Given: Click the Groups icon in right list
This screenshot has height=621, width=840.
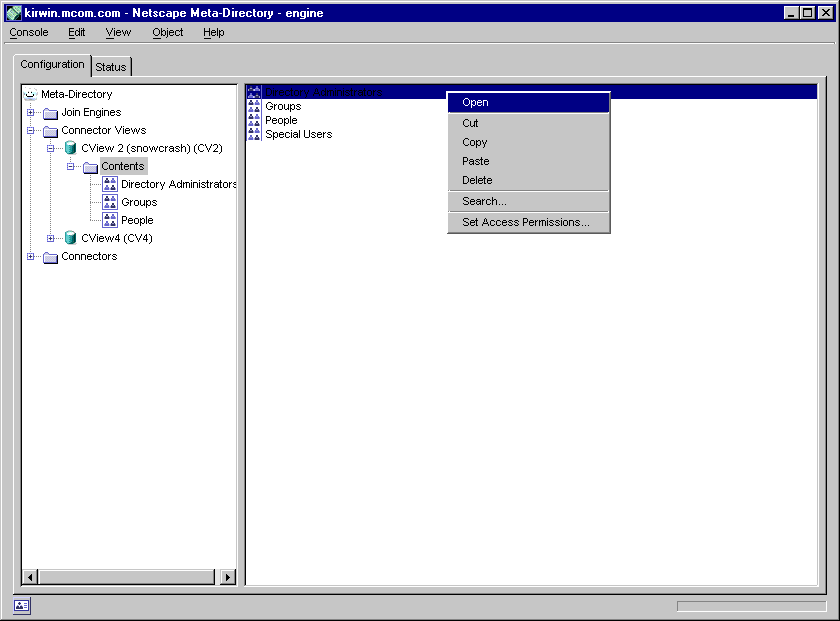Looking at the screenshot, I should [254, 106].
